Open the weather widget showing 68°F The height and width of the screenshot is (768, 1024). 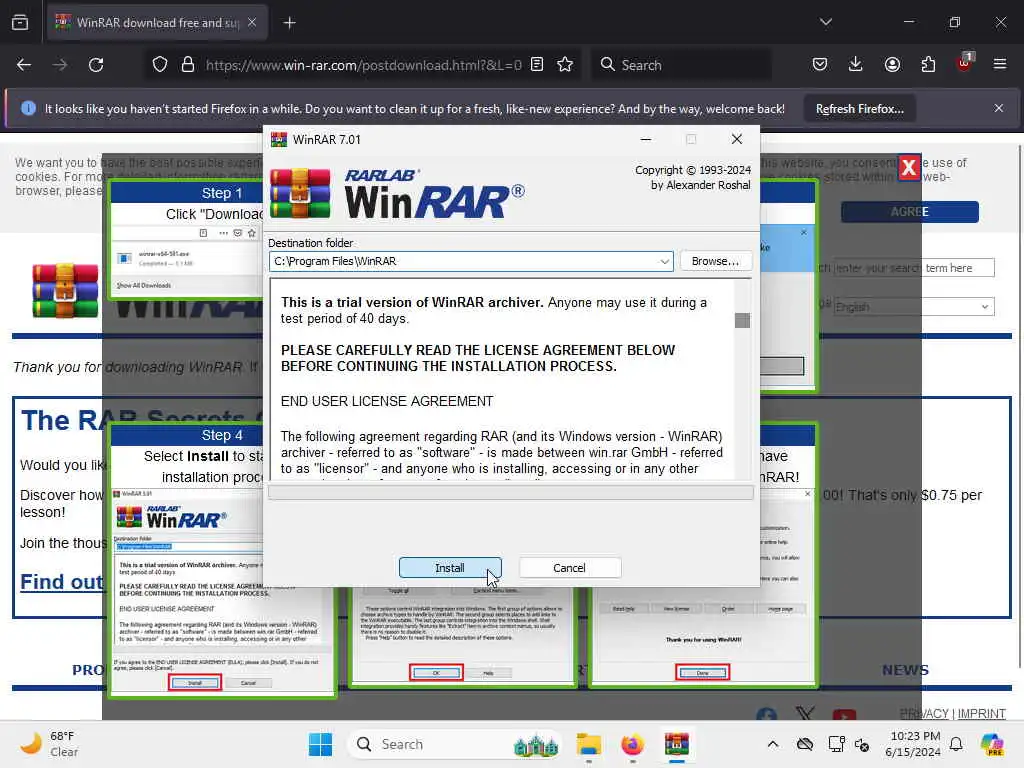[48, 744]
